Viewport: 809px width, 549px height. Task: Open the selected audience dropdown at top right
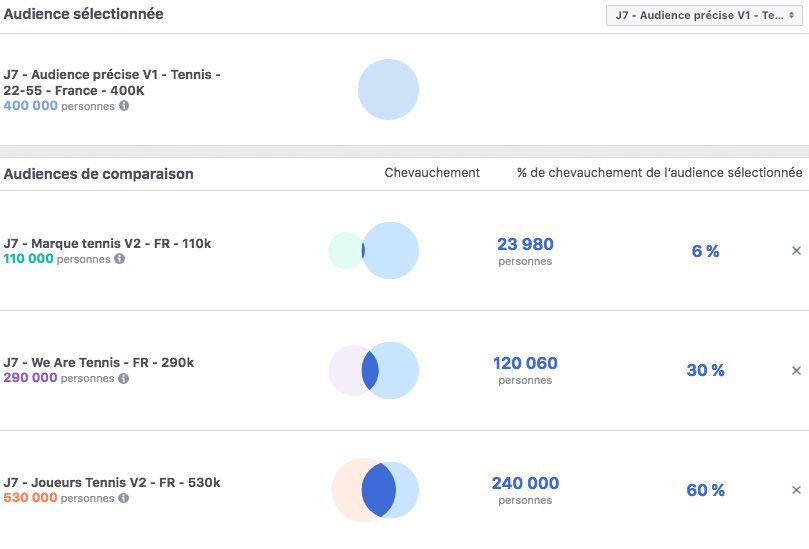click(x=703, y=15)
